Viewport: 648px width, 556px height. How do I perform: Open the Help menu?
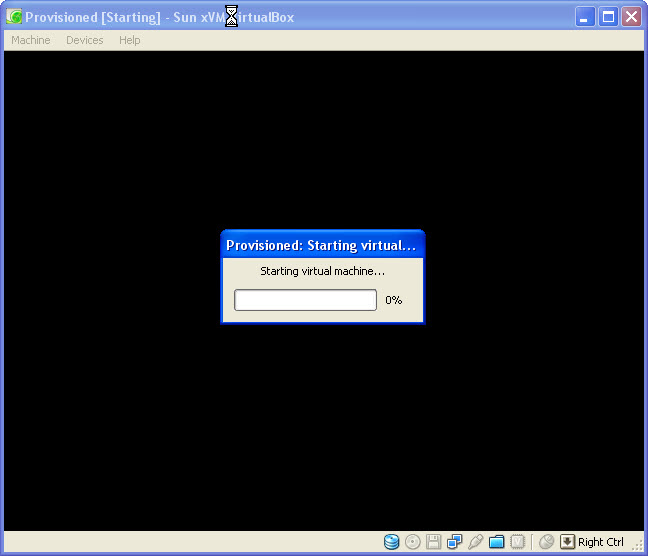130,40
